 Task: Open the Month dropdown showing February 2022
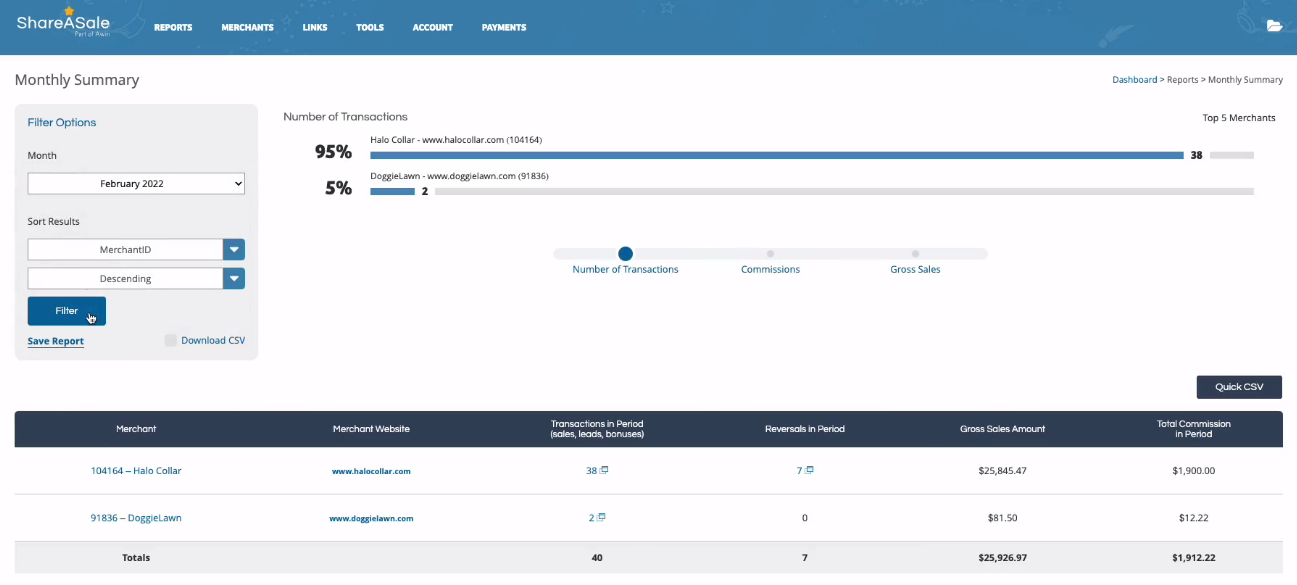pos(136,184)
